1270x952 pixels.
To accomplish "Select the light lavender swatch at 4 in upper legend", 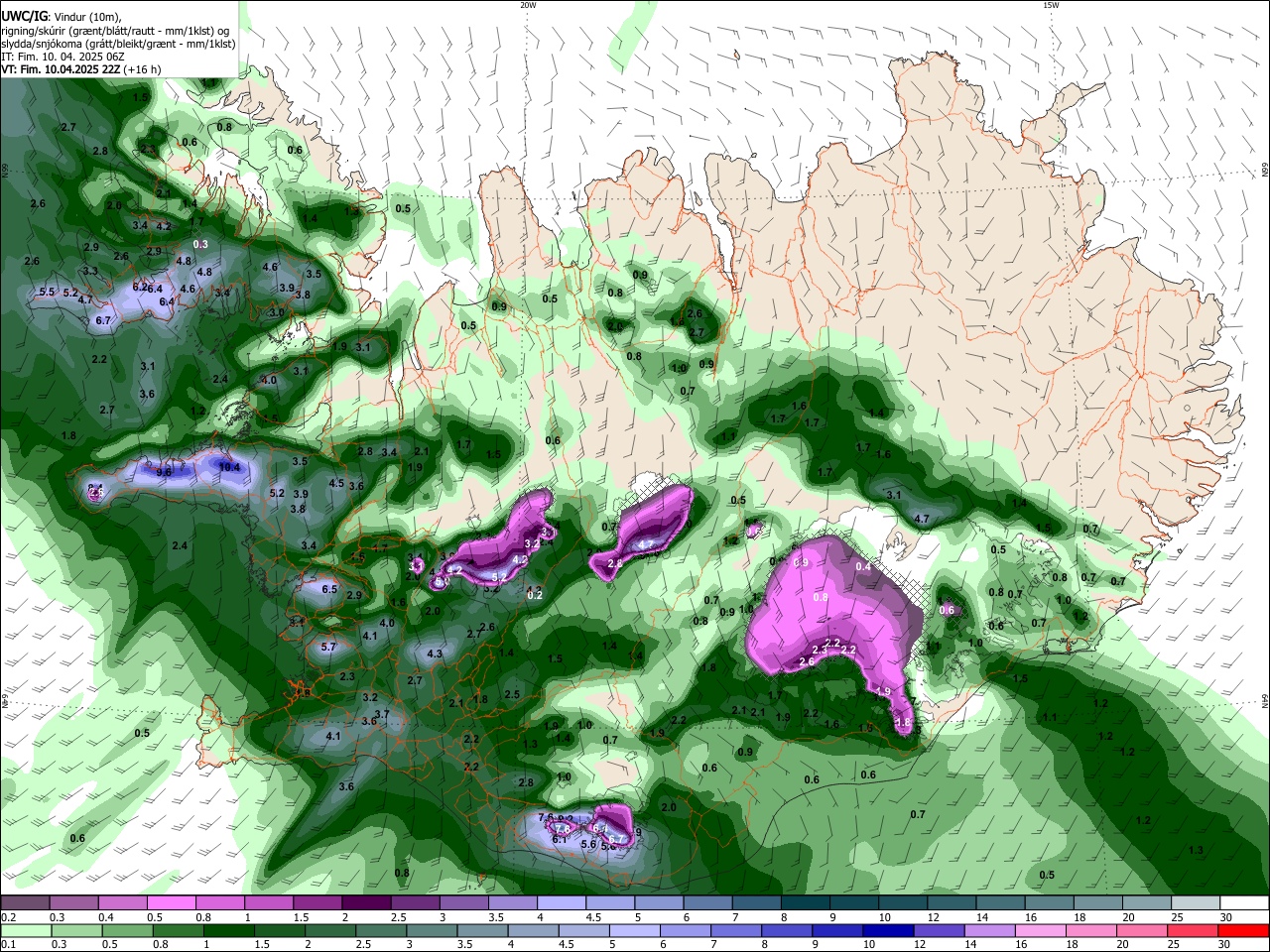I will pos(561,903).
